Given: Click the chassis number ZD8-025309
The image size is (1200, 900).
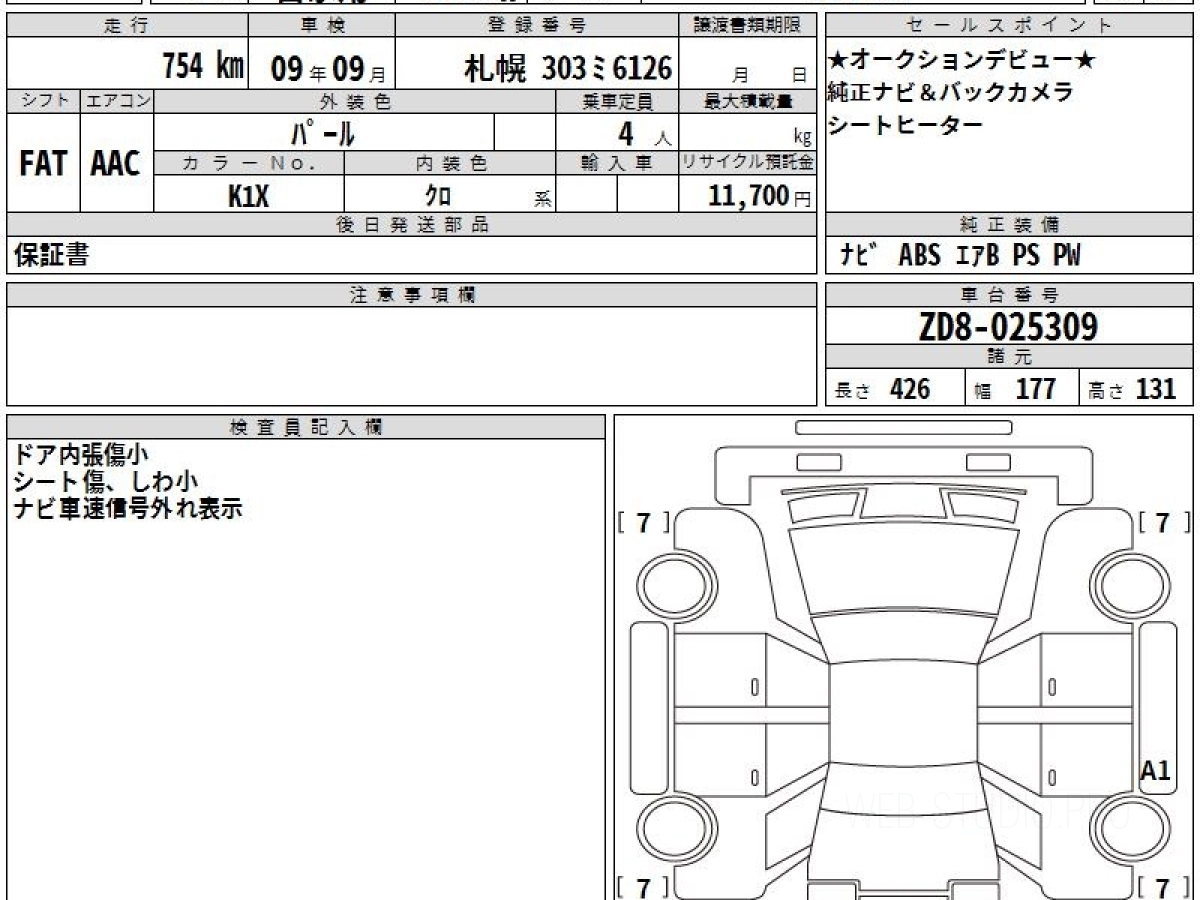Looking at the screenshot, I should tap(1008, 327).
